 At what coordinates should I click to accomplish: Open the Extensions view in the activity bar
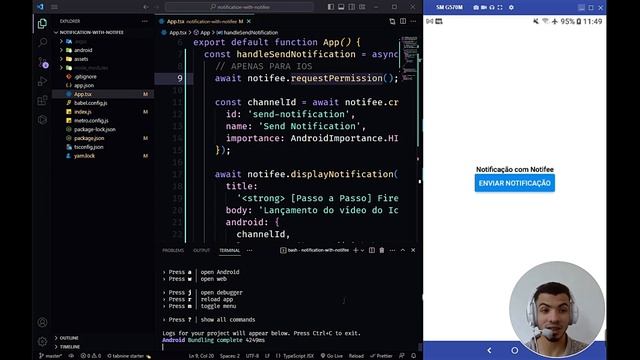(x=42, y=100)
